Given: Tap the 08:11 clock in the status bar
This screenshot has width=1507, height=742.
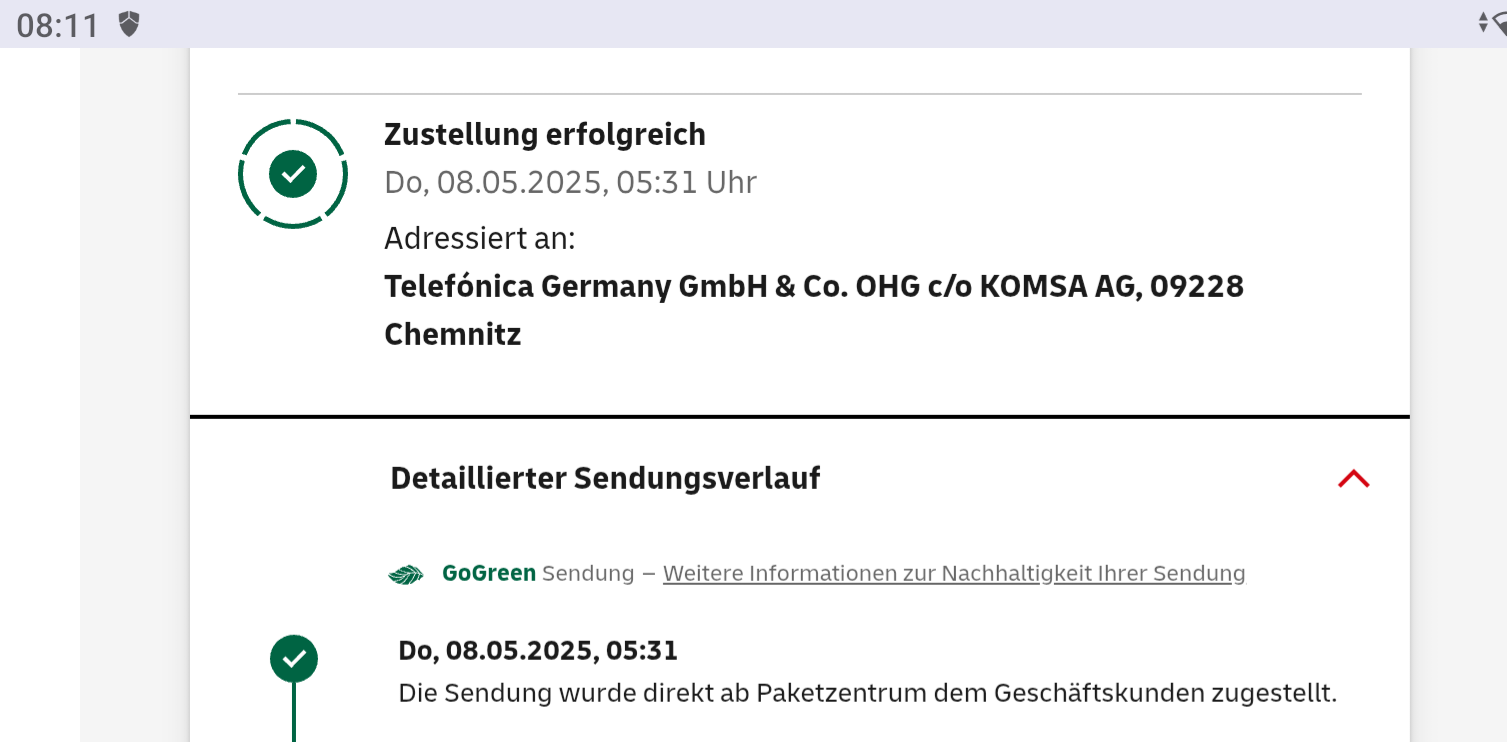Looking at the screenshot, I should click(x=58, y=25).
